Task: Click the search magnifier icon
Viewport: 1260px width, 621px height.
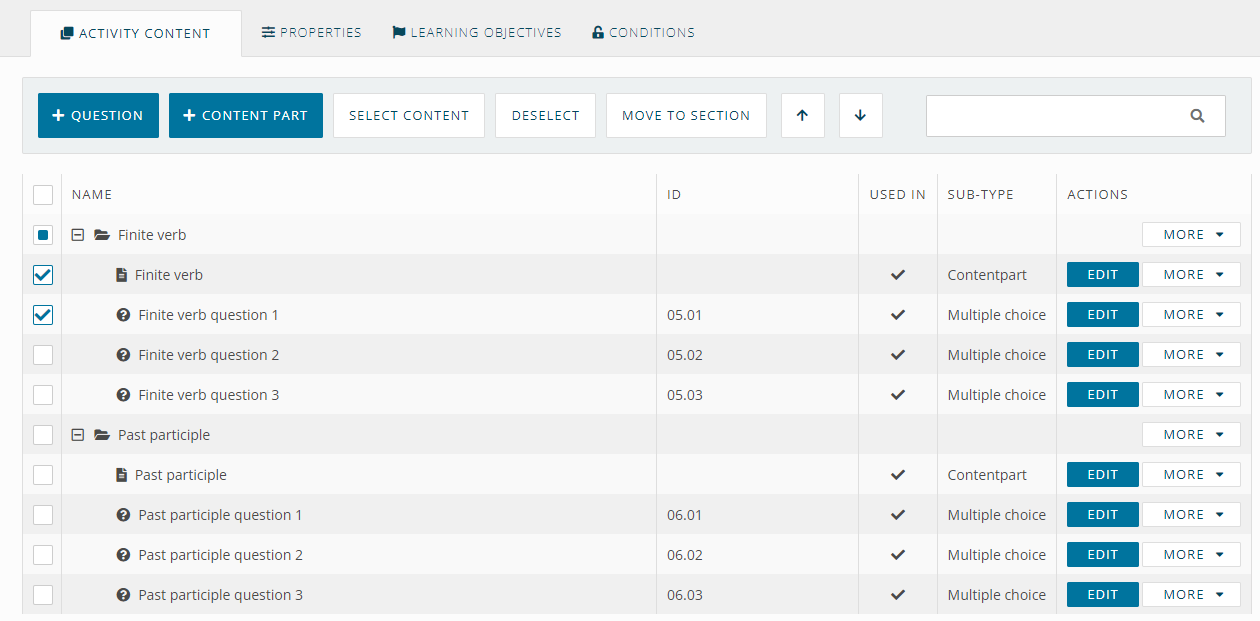Action: [1197, 116]
